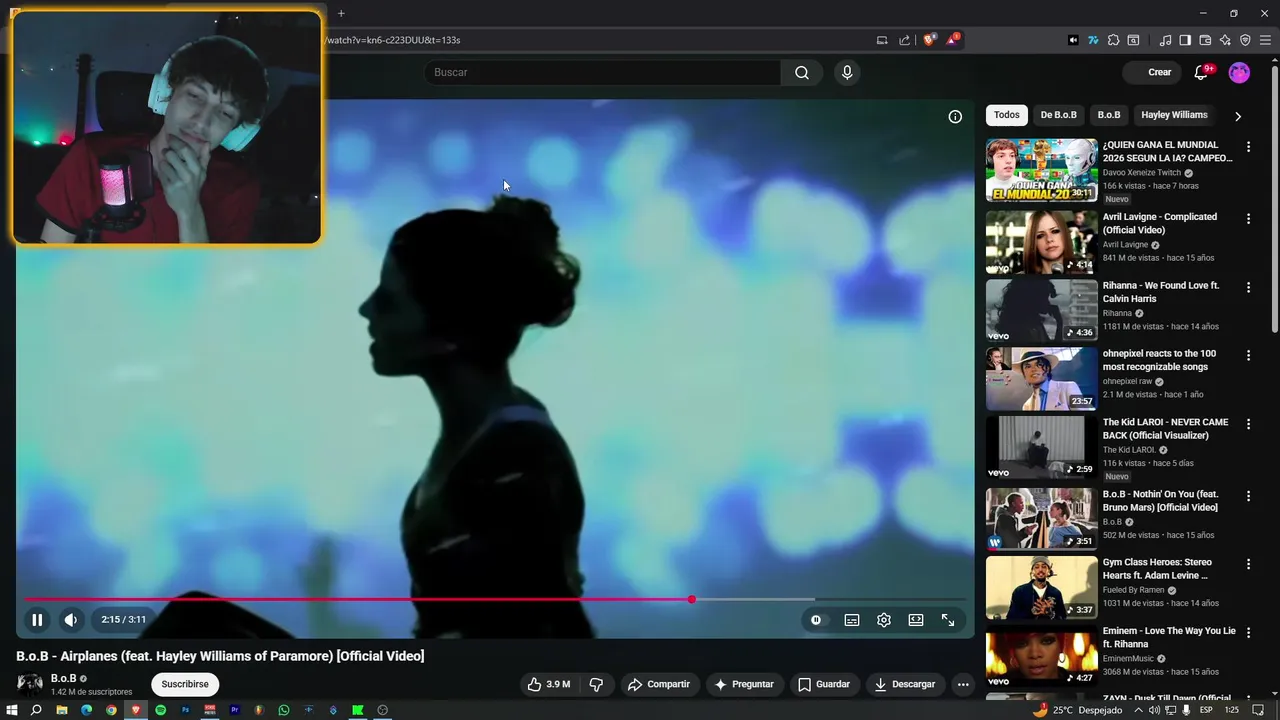1280x720 pixels.
Task: Open a new browser tab
Action: coord(341,13)
